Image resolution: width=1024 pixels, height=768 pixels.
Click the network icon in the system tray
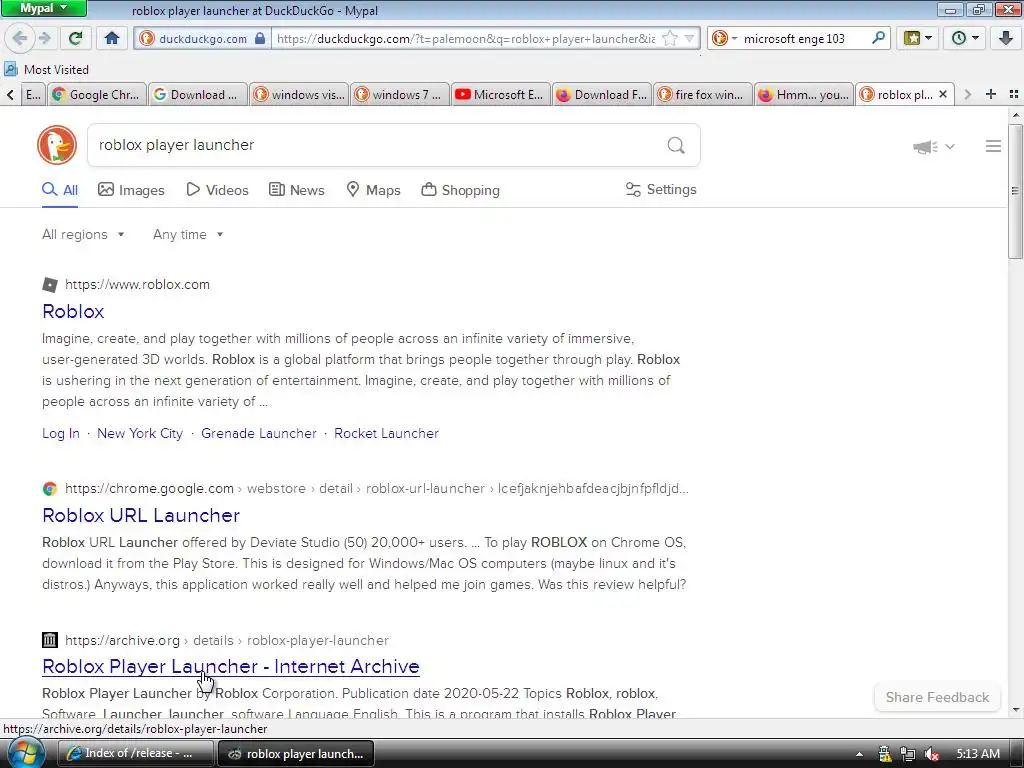pos(907,754)
